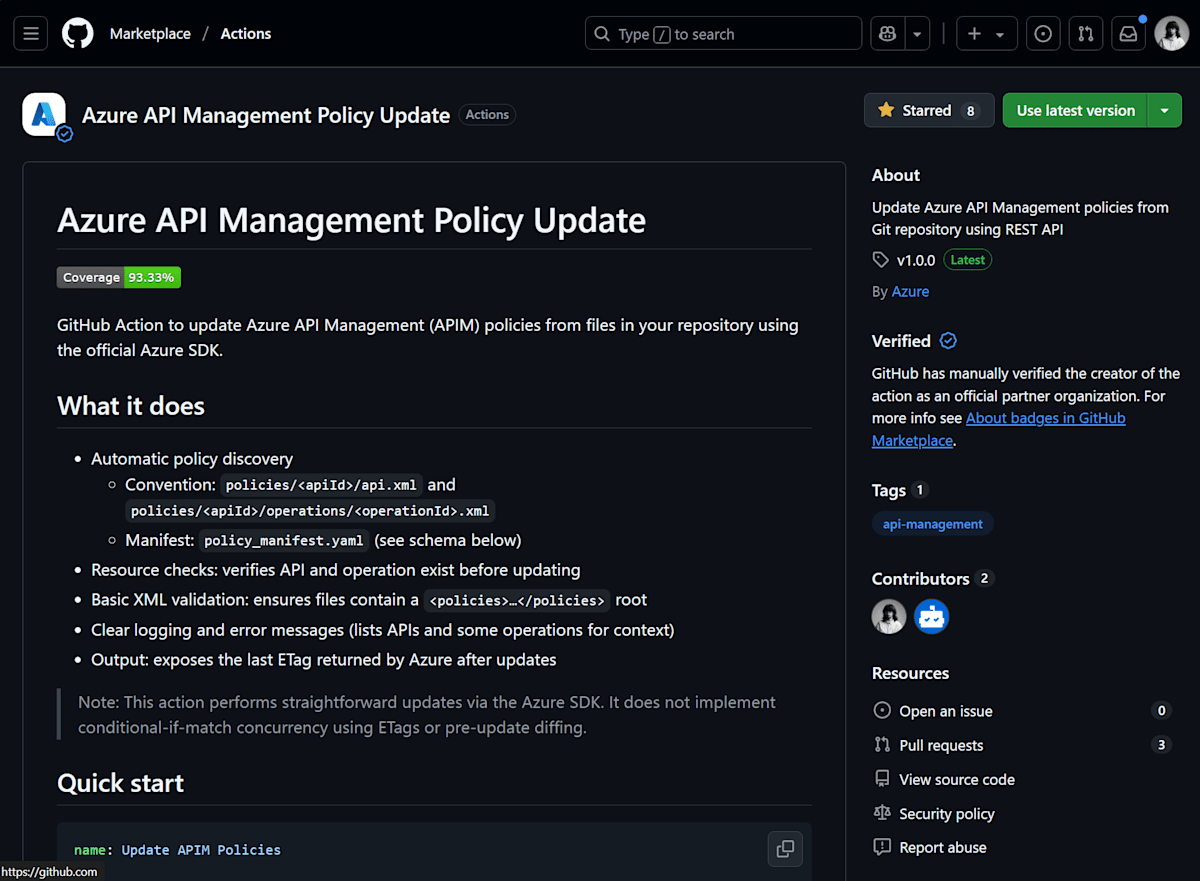
Task: View issues icon in header
Action: point(1043,33)
